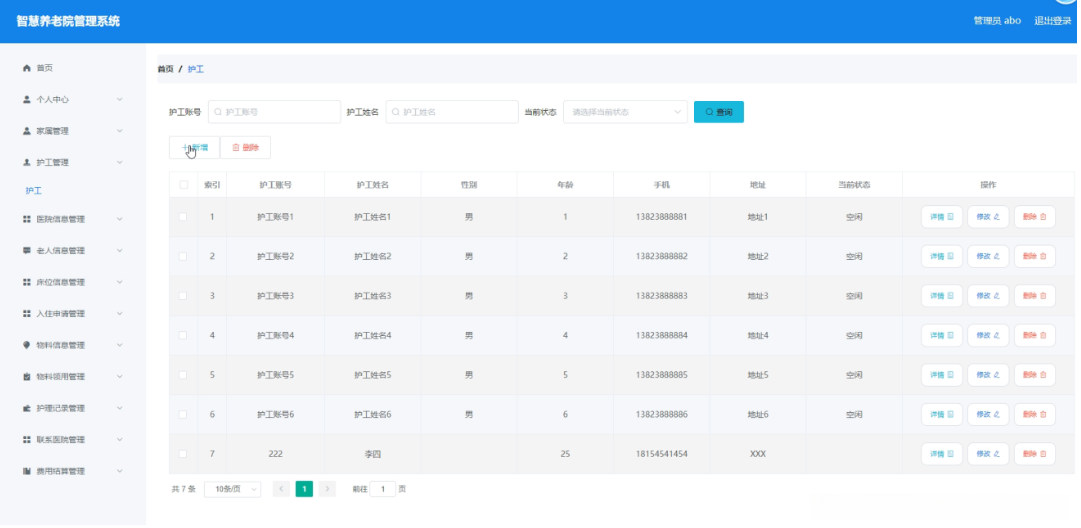This screenshot has width=1081, height=528.
Task: Click the 删除 batch delete button above table
Action: (x=245, y=148)
